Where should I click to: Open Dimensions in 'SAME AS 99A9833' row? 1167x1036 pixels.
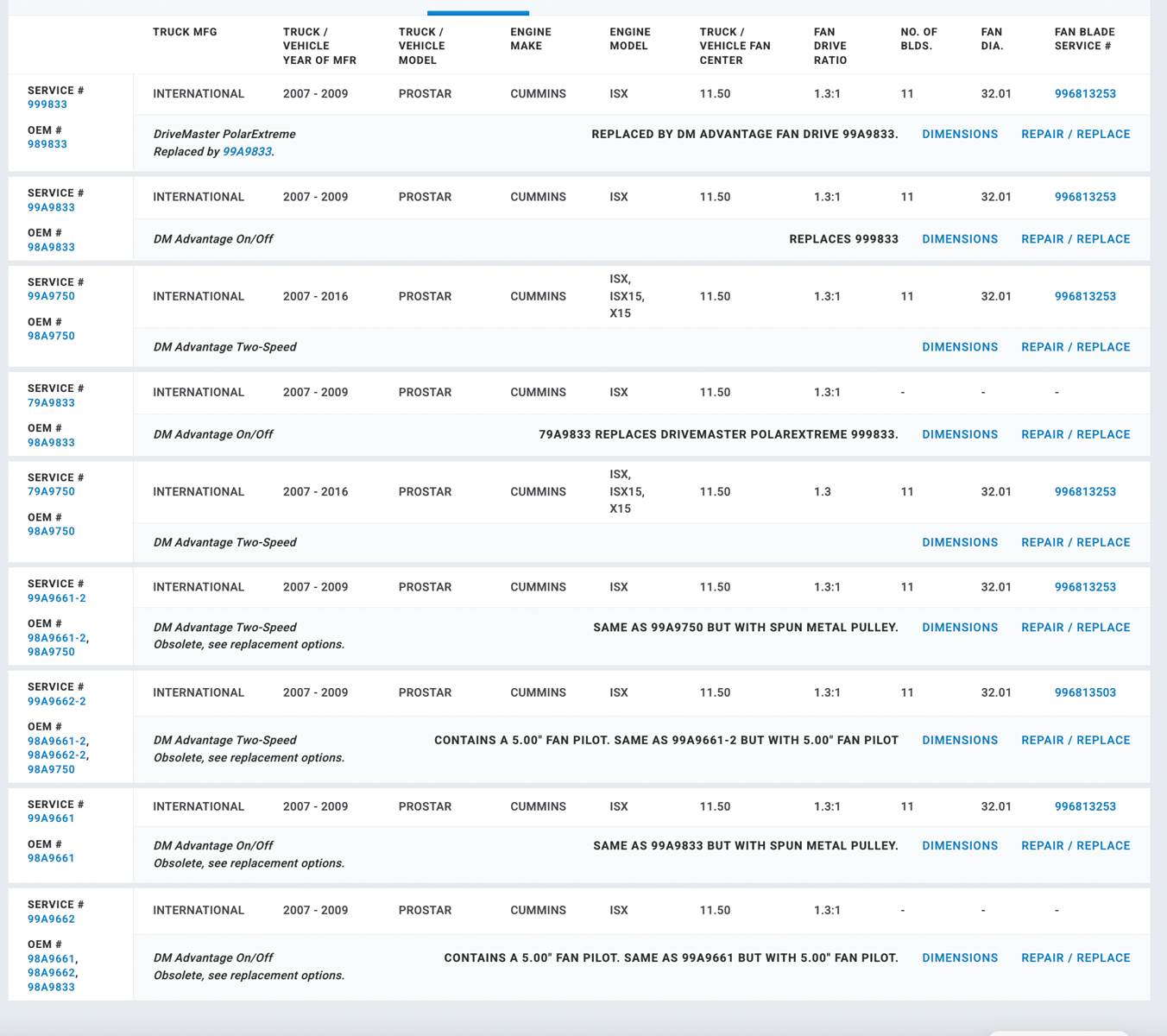(960, 845)
